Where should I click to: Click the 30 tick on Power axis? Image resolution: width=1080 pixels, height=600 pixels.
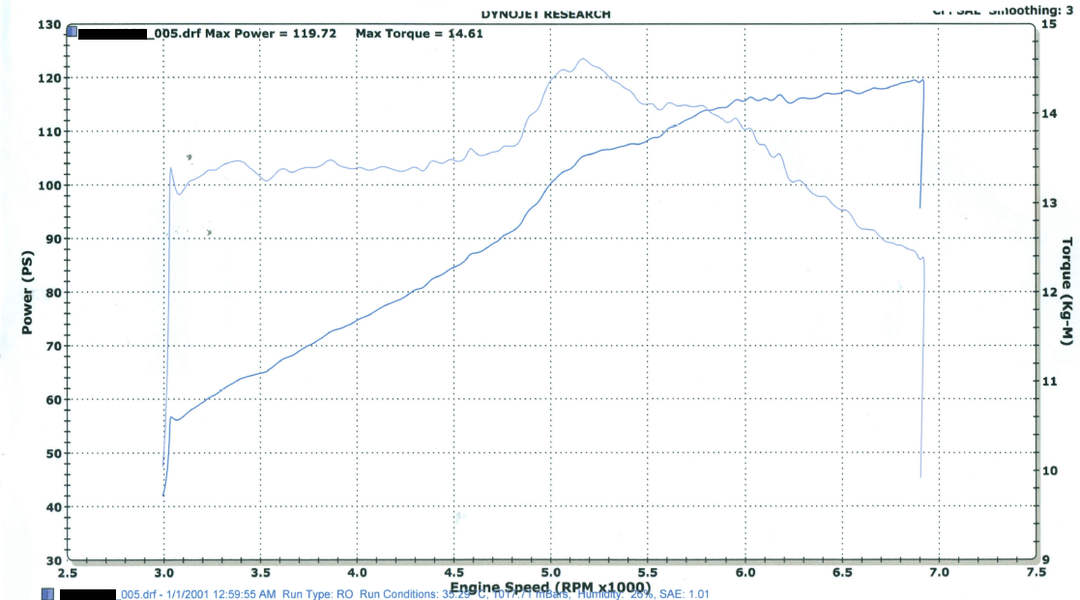(52, 560)
